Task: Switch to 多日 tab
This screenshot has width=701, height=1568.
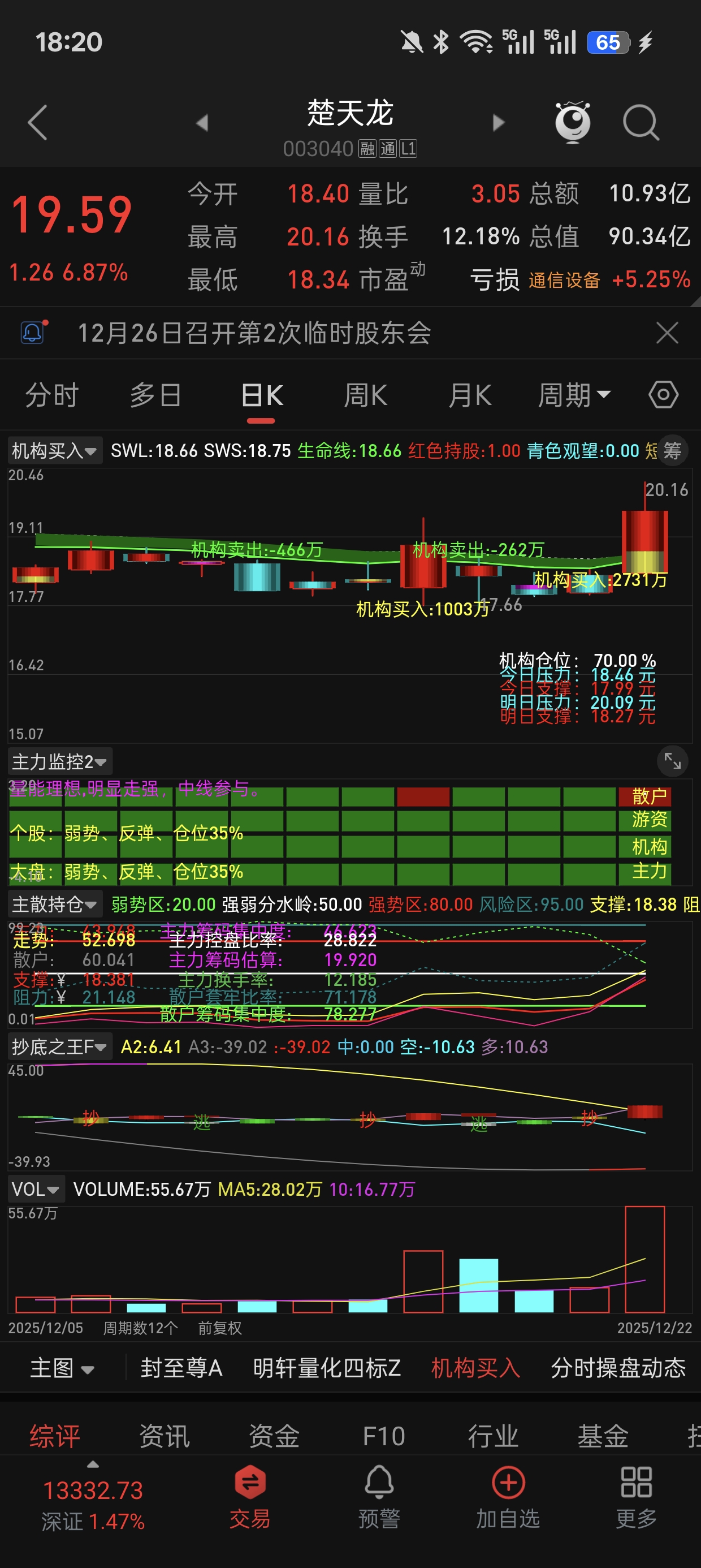Action: point(156,395)
